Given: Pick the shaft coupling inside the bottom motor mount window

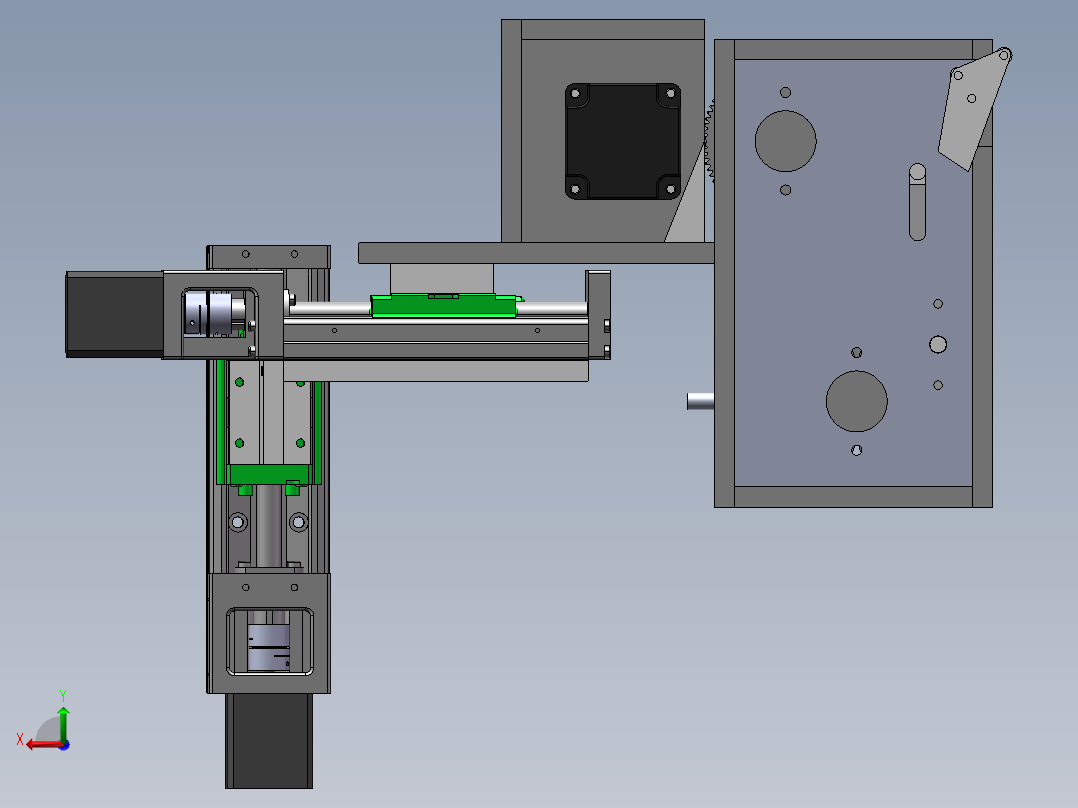Looking at the screenshot, I should click(x=269, y=647).
